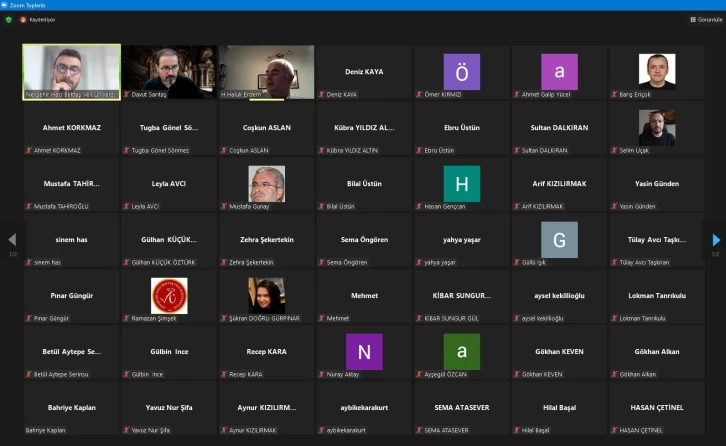The image size is (726, 446).
Task: Go to next gallery page with right arrow
Action: (x=716, y=240)
